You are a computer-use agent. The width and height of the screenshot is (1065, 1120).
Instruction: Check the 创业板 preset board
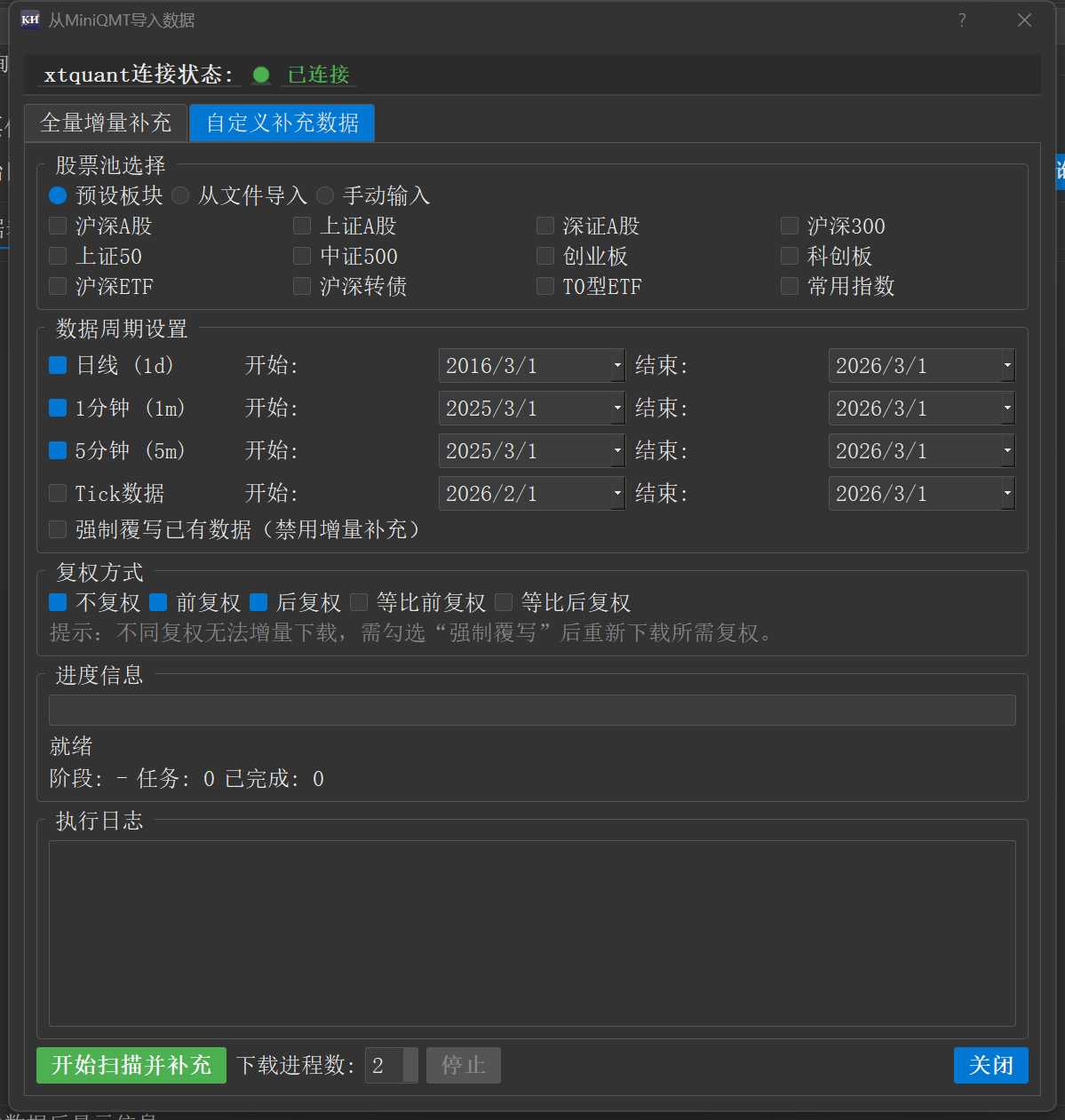[x=545, y=256]
